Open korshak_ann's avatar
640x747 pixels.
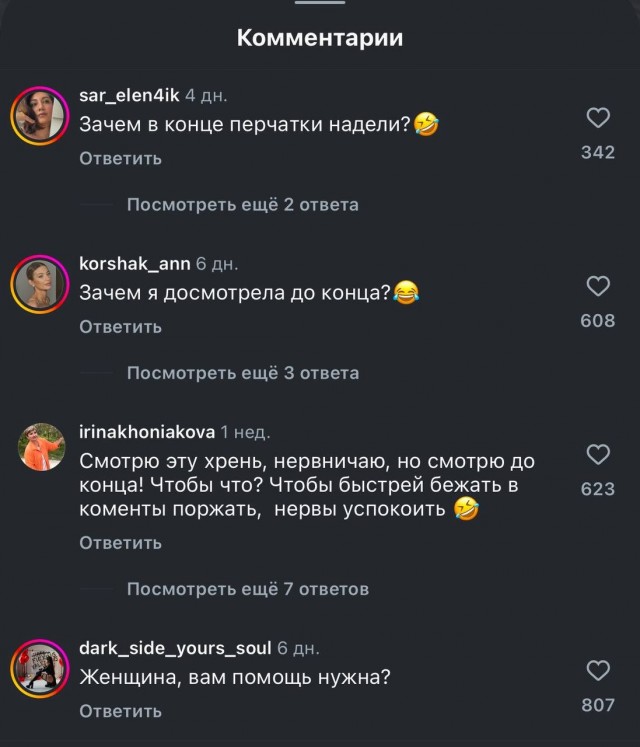click(x=39, y=286)
